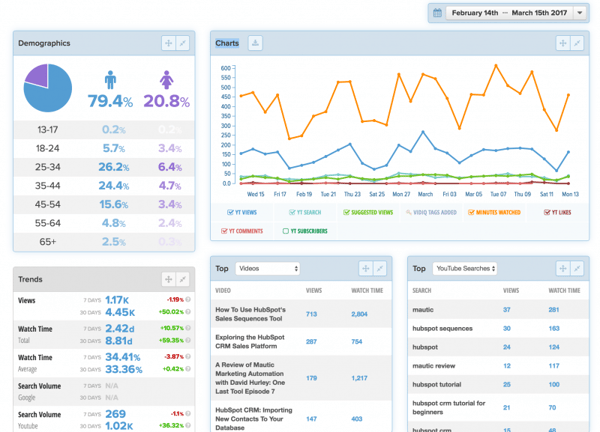Toggle the YT Likes chart checkbox

(x=547, y=212)
